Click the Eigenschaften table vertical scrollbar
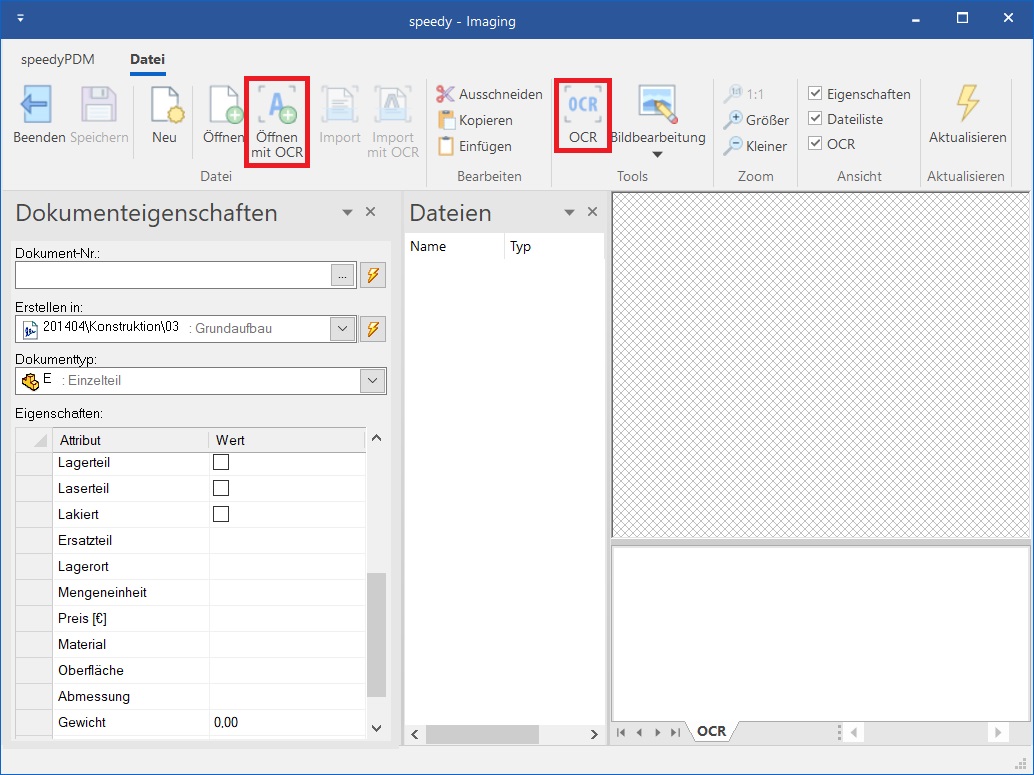This screenshot has width=1034, height=775. [x=376, y=634]
